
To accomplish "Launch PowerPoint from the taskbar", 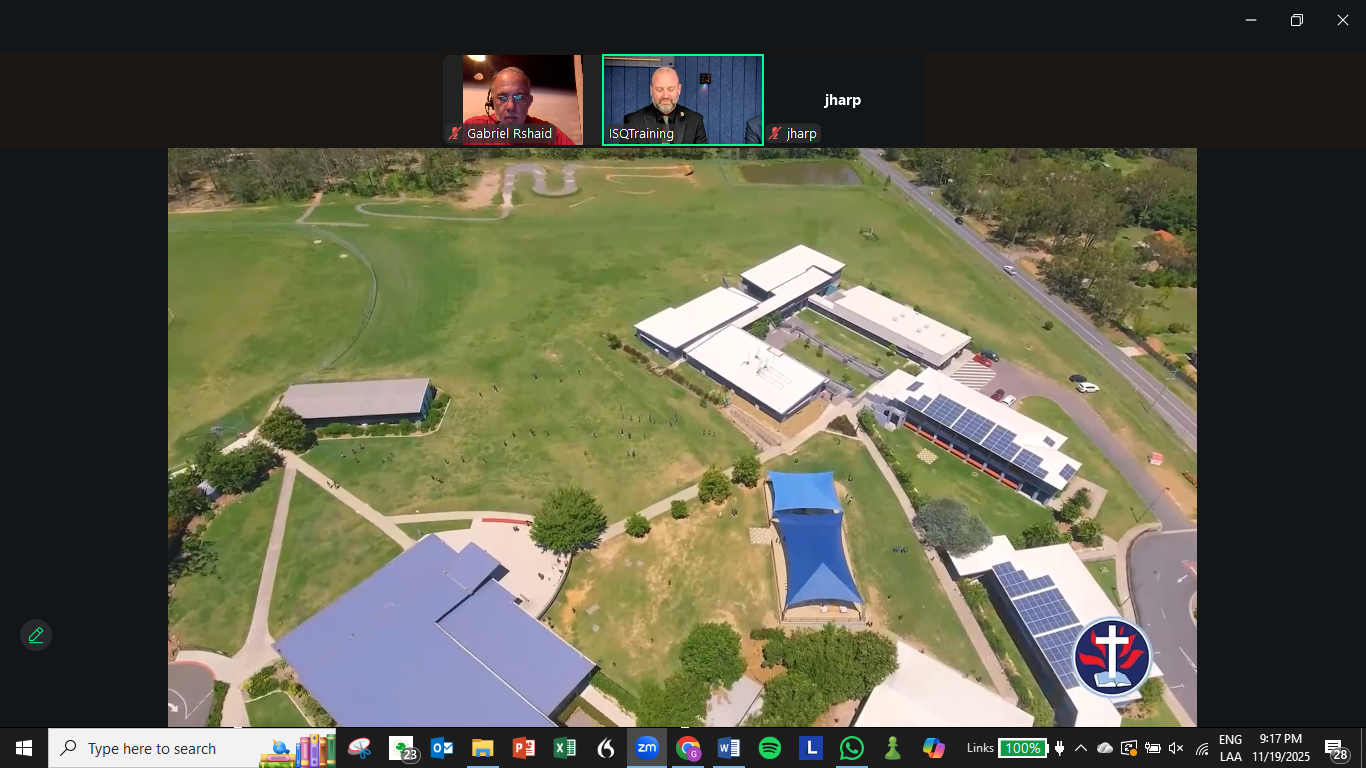I will (524, 748).
